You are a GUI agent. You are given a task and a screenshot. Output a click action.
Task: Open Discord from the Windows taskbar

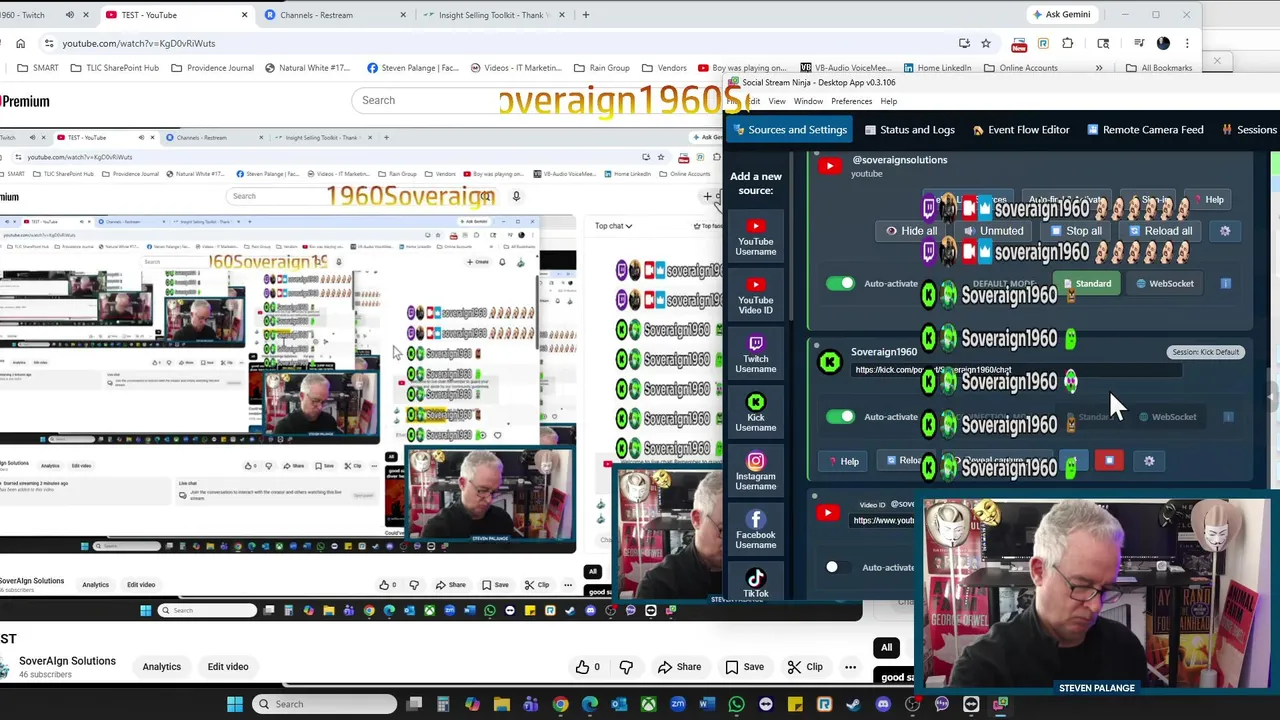coord(883,704)
